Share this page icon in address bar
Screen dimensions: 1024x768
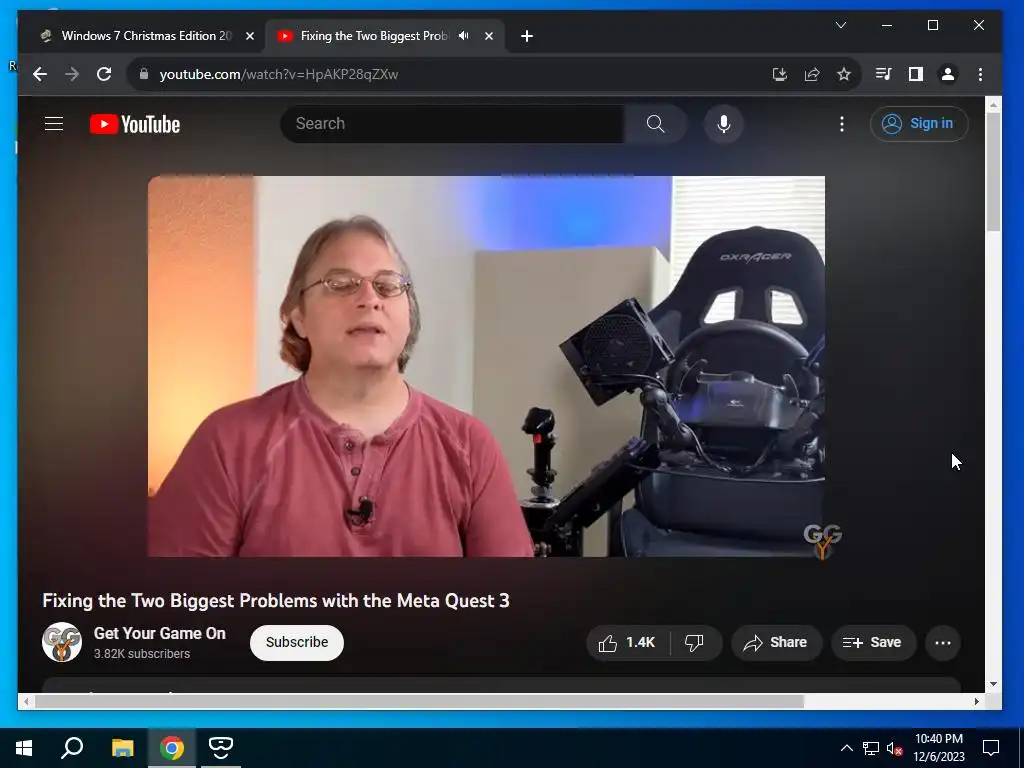tap(812, 74)
